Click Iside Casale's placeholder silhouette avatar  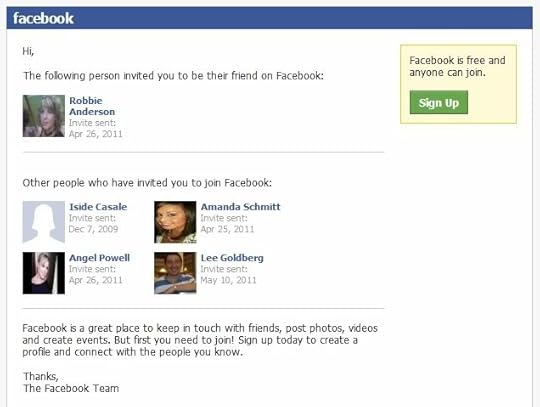[x=44, y=222]
